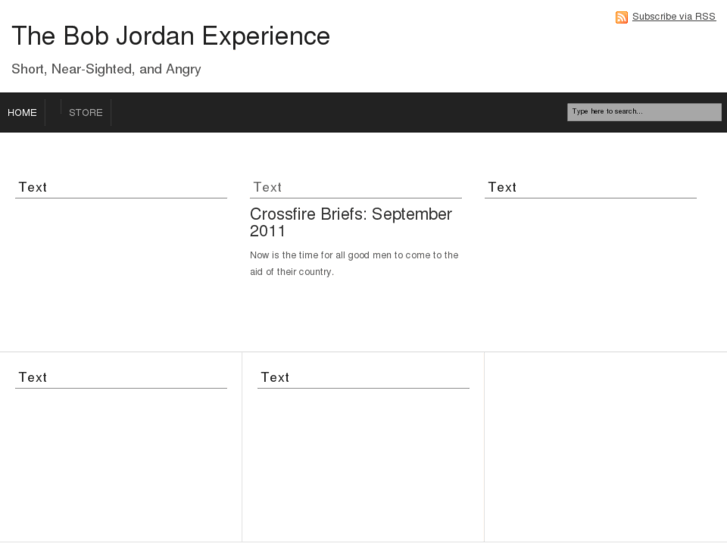The width and height of the screenshot is (727, 545).
Task: Click The Bob Jordan Experience site title
Action: (170, 36)
